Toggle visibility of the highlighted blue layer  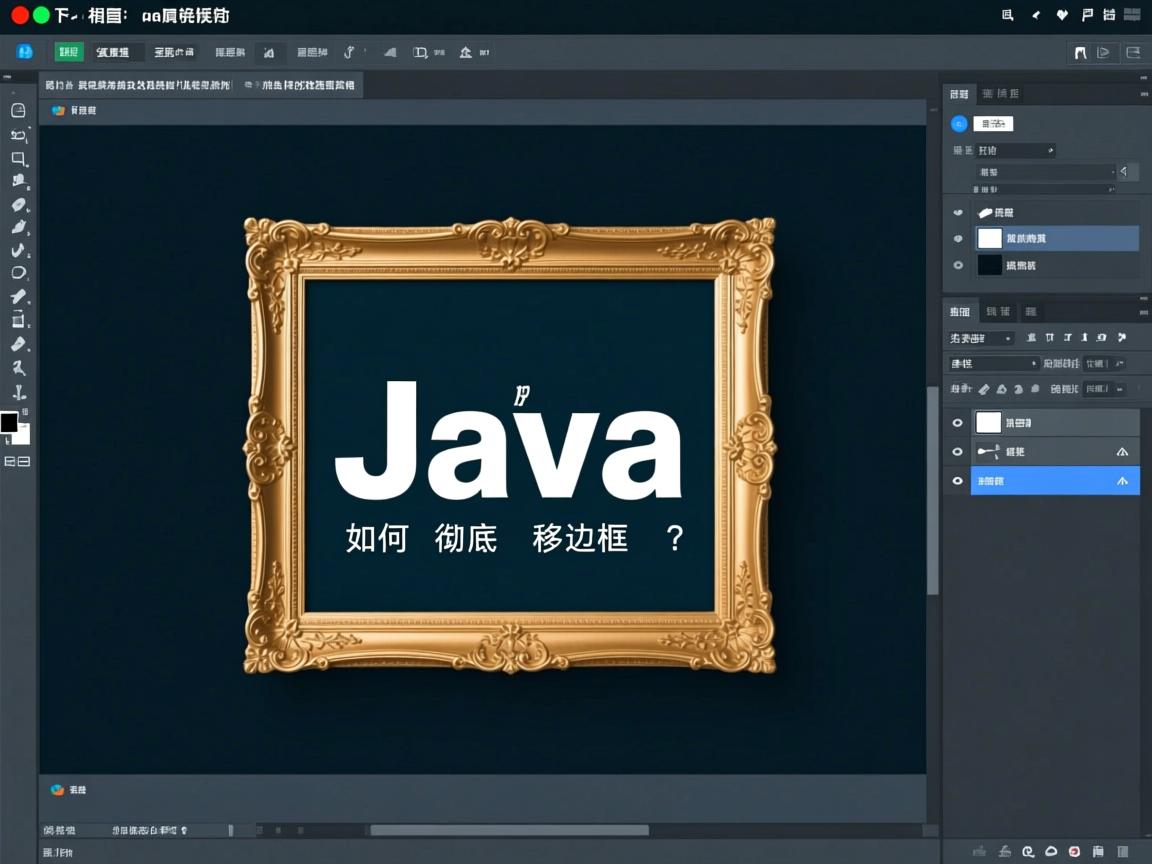(957, 480)
